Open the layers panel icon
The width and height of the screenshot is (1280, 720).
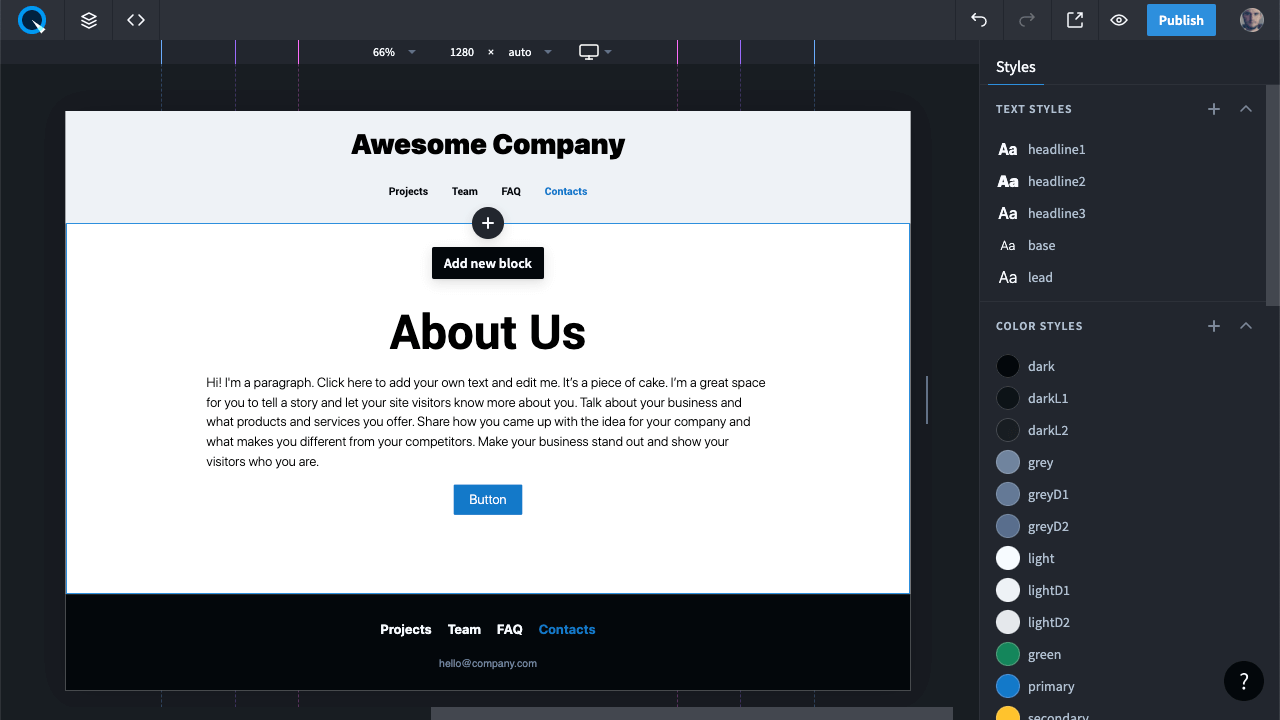pos(89,20)
